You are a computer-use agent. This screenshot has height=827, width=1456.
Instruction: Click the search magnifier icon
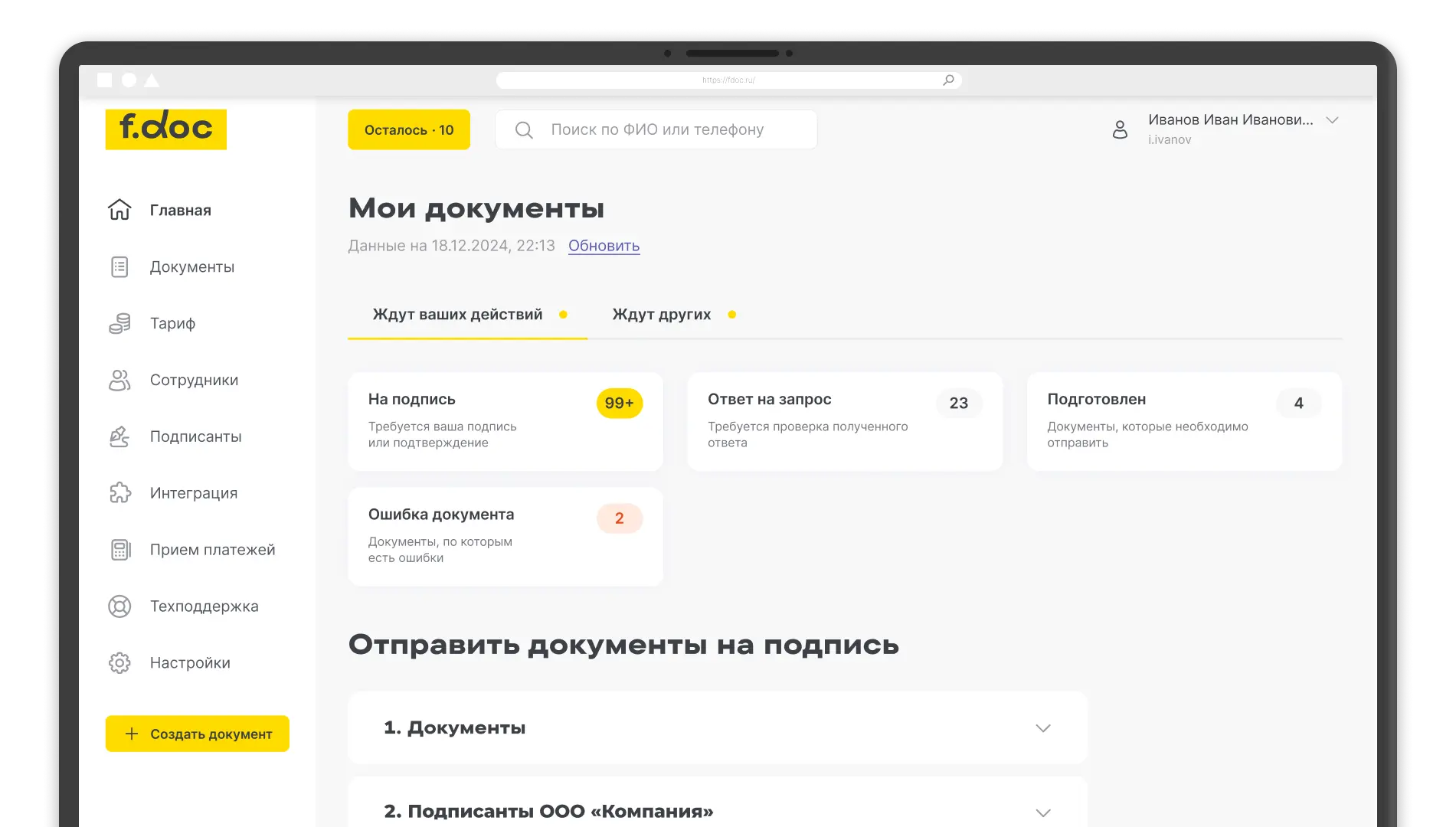pyautogui.click(x=524, y=129)
